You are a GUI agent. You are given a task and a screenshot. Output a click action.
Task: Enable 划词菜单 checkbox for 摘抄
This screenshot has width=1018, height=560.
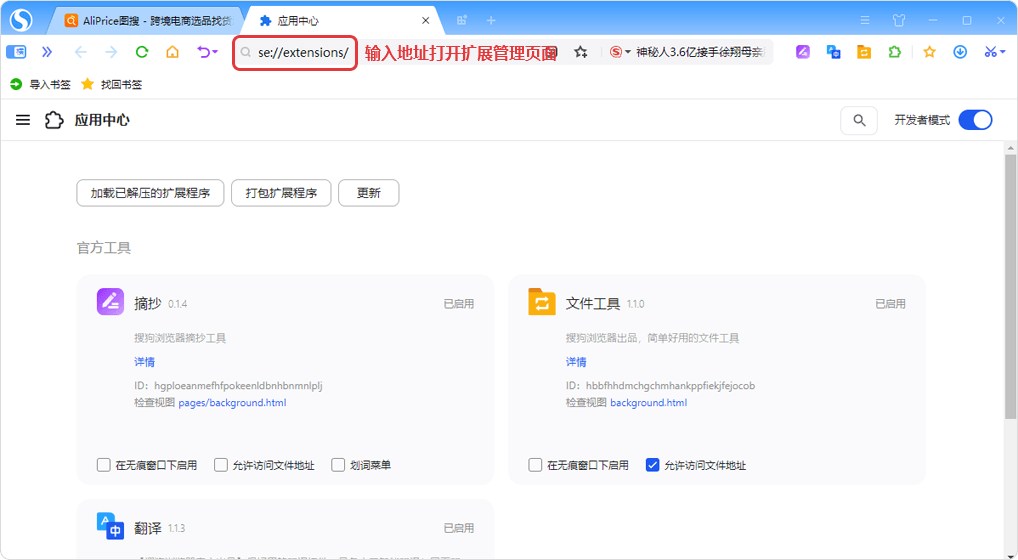coord(338,465)
